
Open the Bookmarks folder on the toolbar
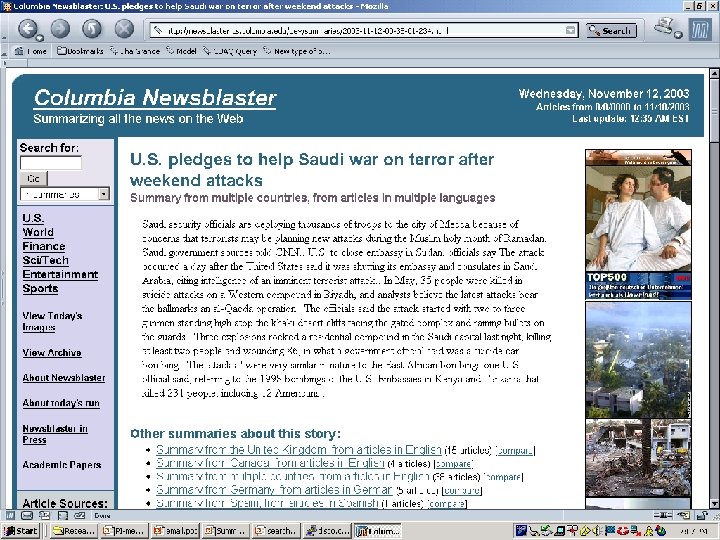point(80,51)
